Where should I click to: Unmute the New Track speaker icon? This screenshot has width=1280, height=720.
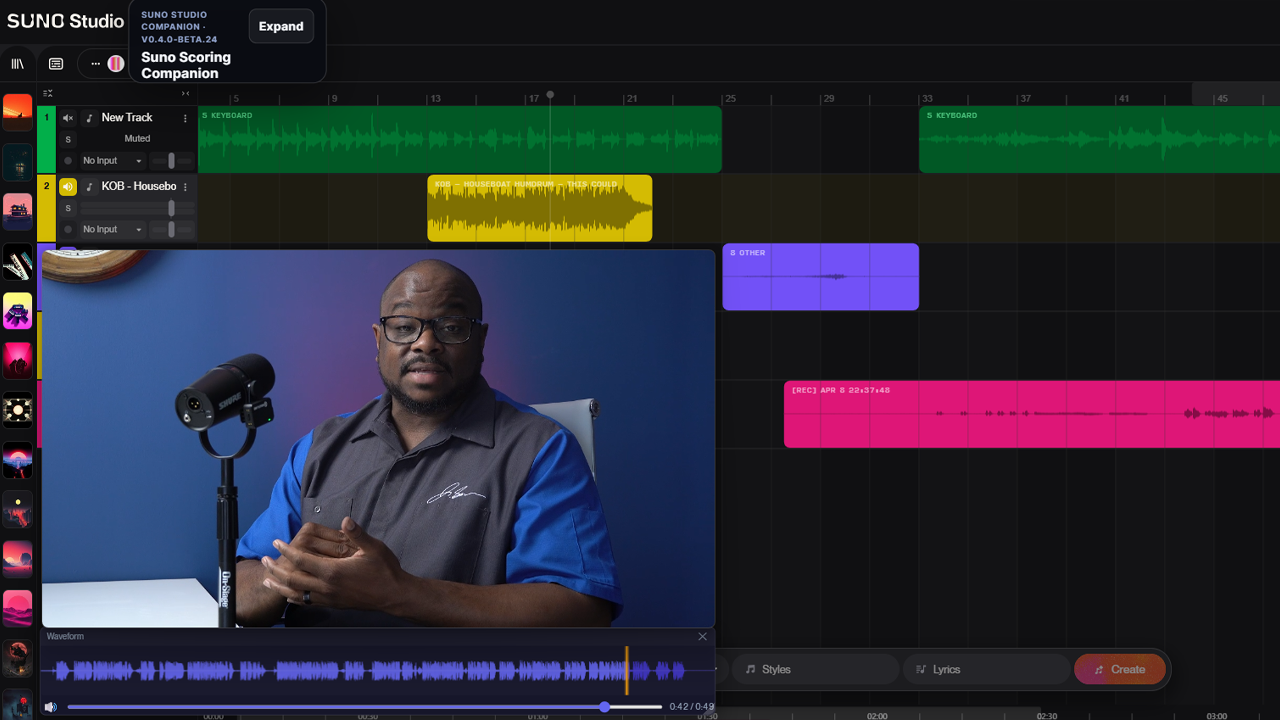coord(68,118)
